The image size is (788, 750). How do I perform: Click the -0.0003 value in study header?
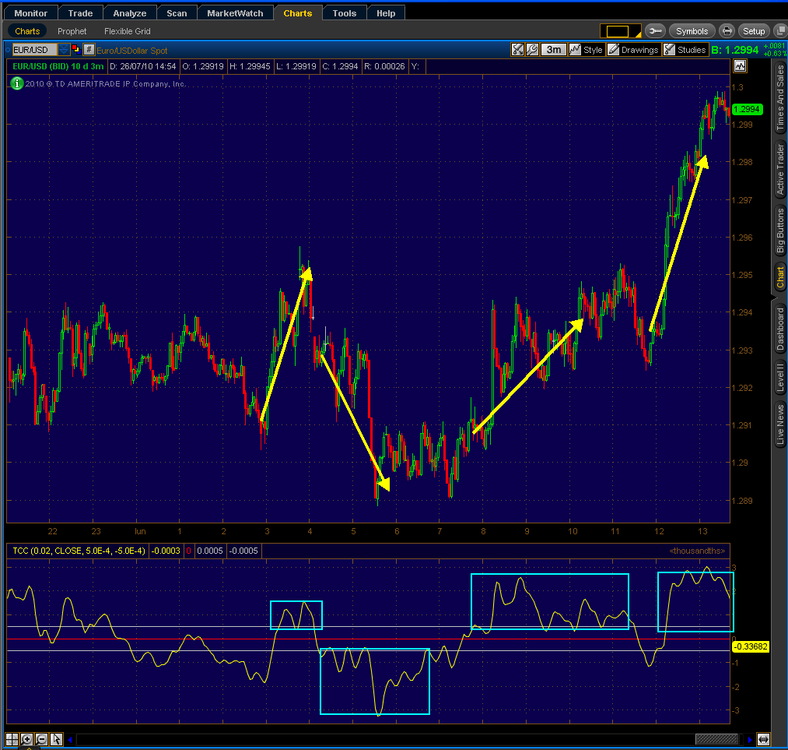pyautogui.click(x=165, y=551)
